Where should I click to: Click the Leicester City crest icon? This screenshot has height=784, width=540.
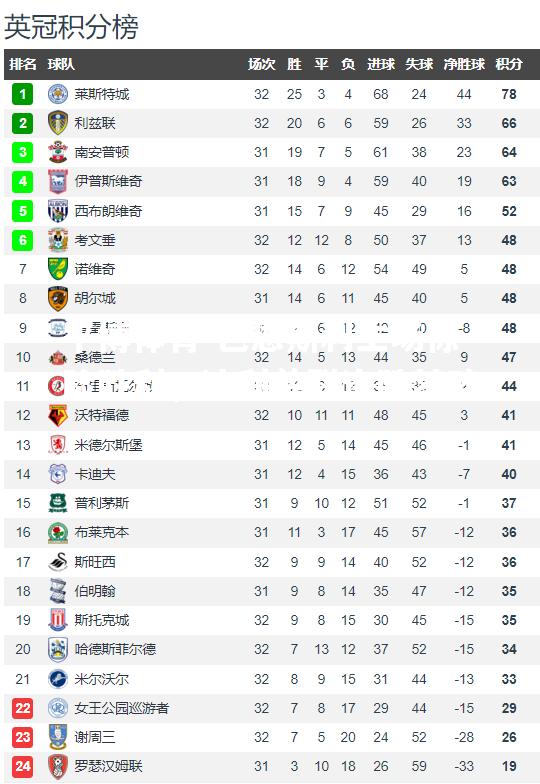coord(58,94)
